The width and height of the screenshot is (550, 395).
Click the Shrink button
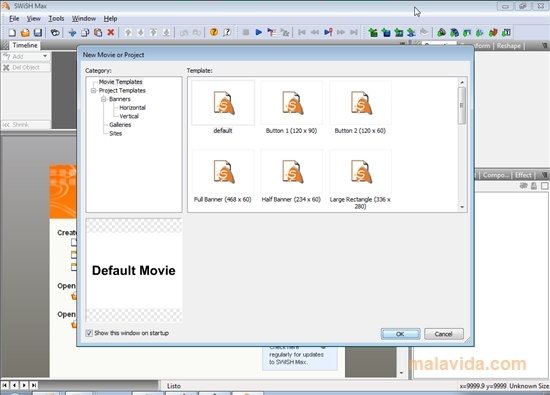coord(26,125)
